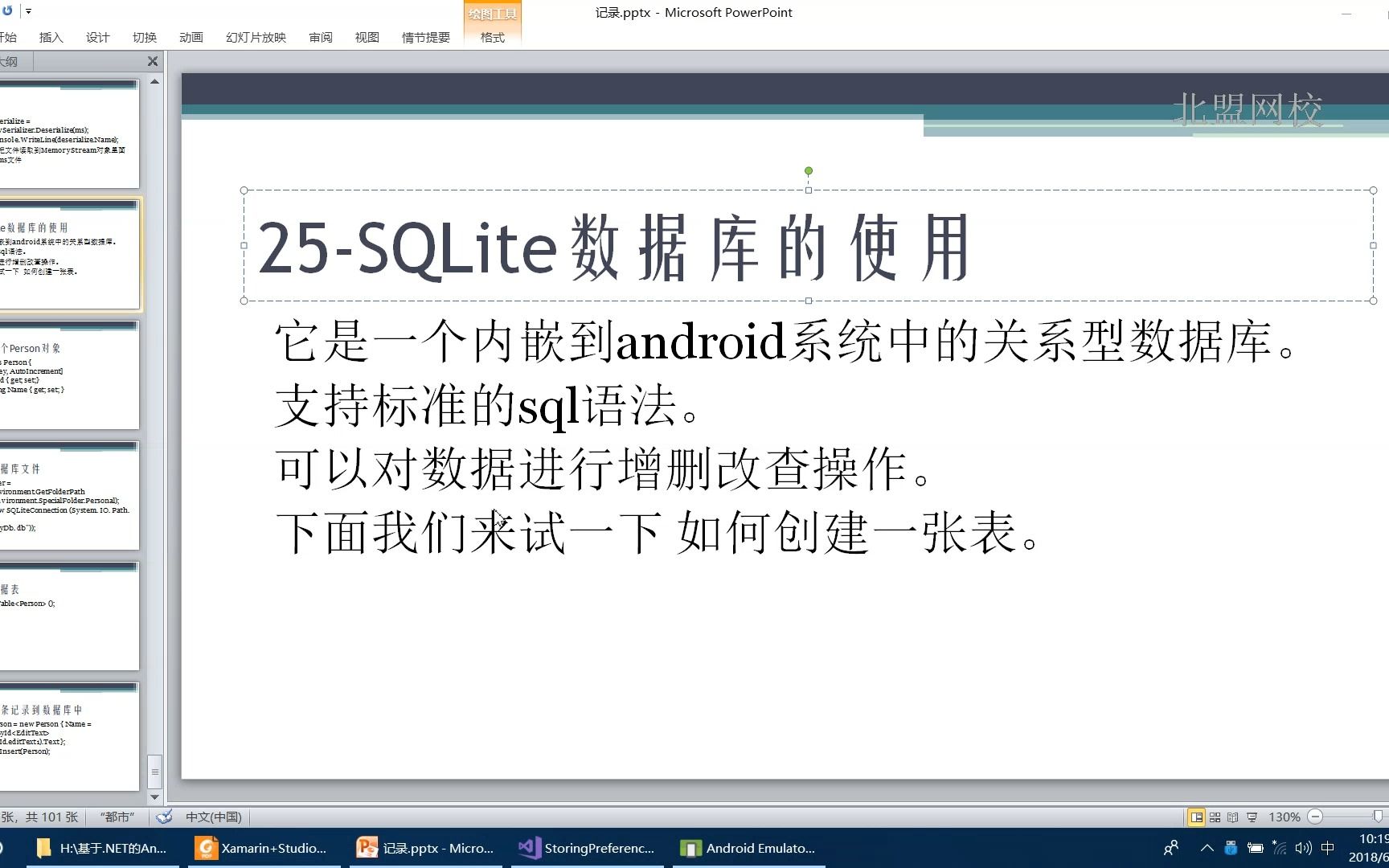Image resolution: width=1389 pixels, height=868 pixels.
Task: Select the Person对象 slide thumbnail
Action: [x=69, y=375]
